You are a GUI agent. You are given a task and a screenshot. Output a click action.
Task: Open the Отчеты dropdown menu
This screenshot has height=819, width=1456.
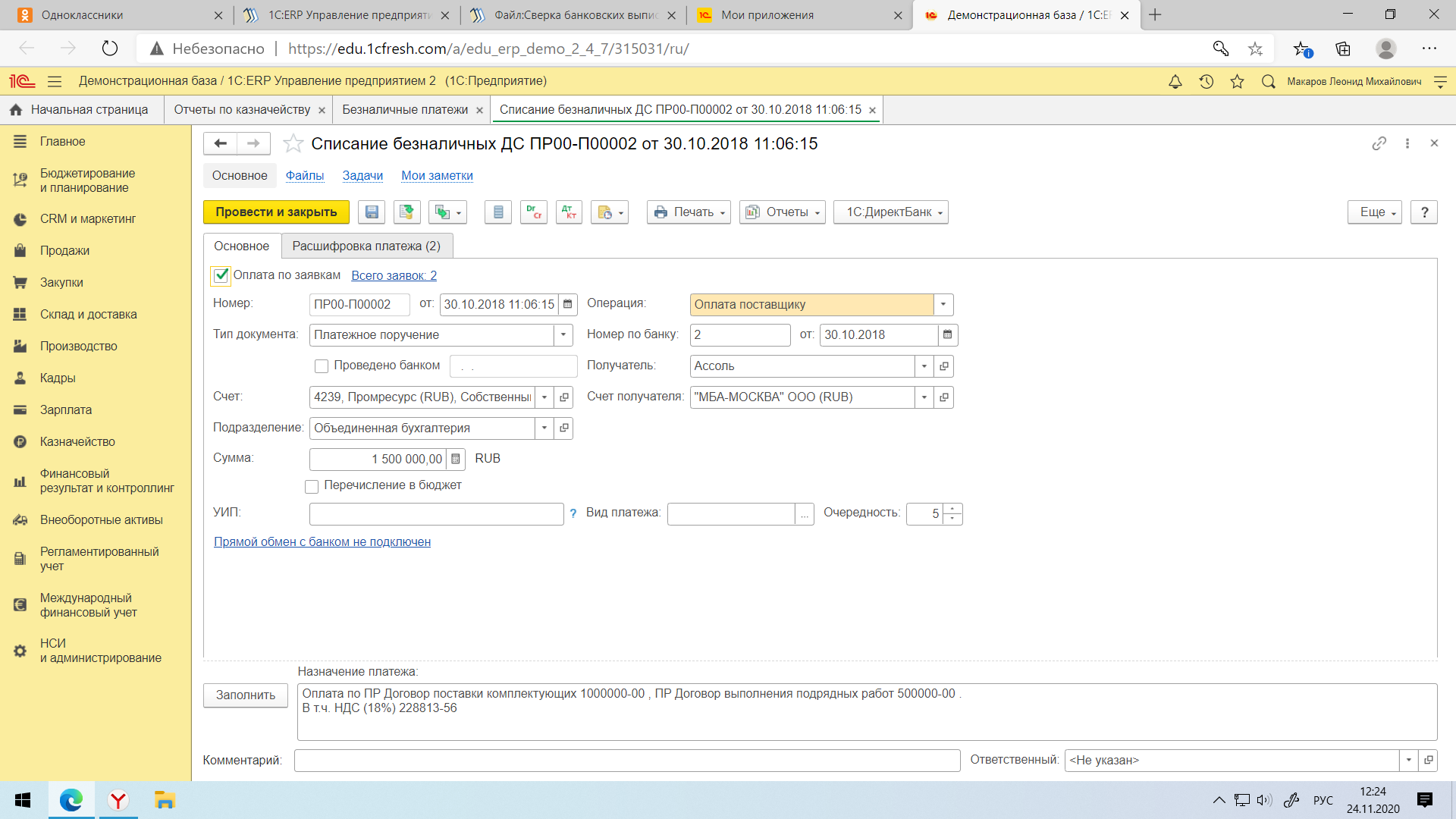click(783, 212)
